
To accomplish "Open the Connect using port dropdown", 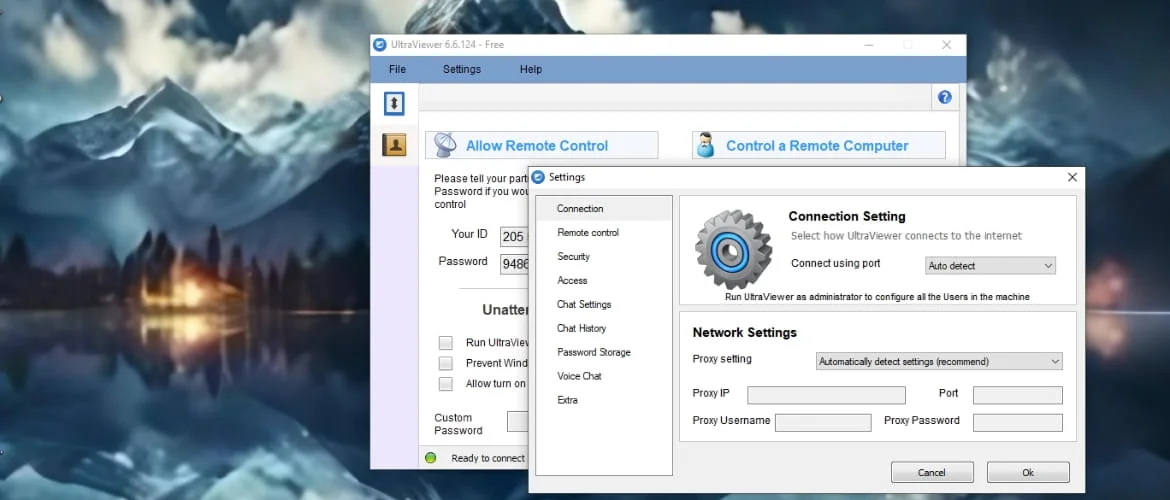I will click(990, 266).
